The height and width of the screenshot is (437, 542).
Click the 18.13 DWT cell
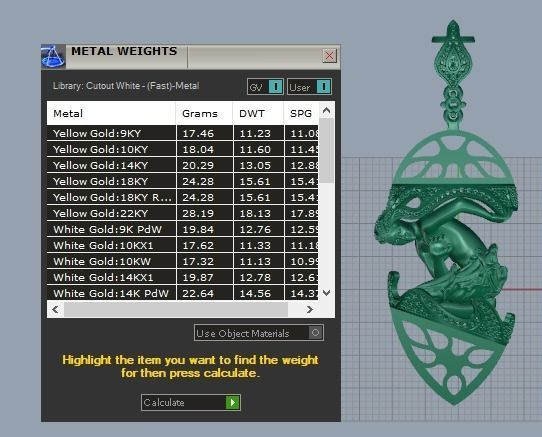coord(259,213)
